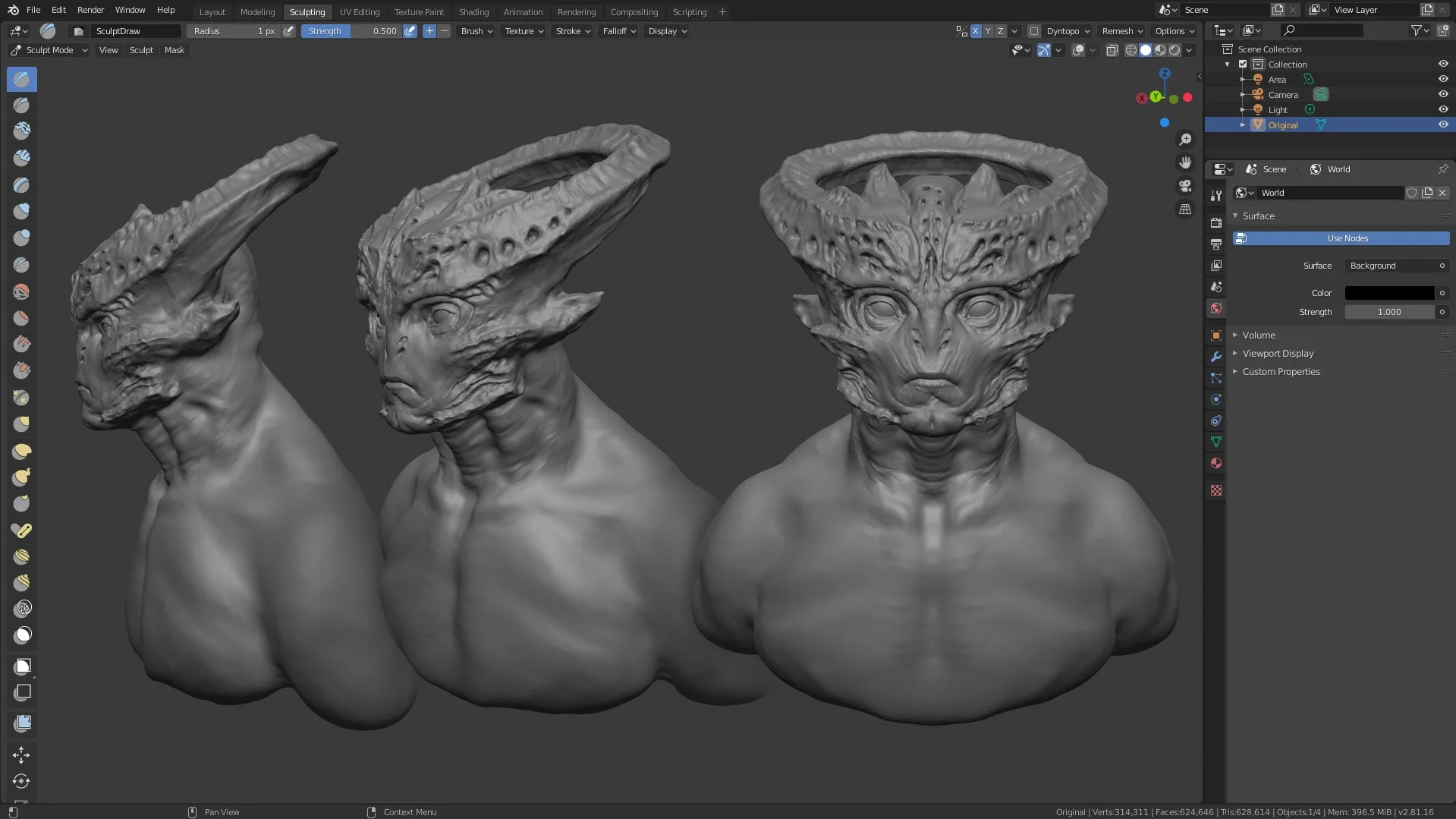Screen dimensions: 1456x819
Task: Hide the Light object in the outliner
Action: [1443, 109]
